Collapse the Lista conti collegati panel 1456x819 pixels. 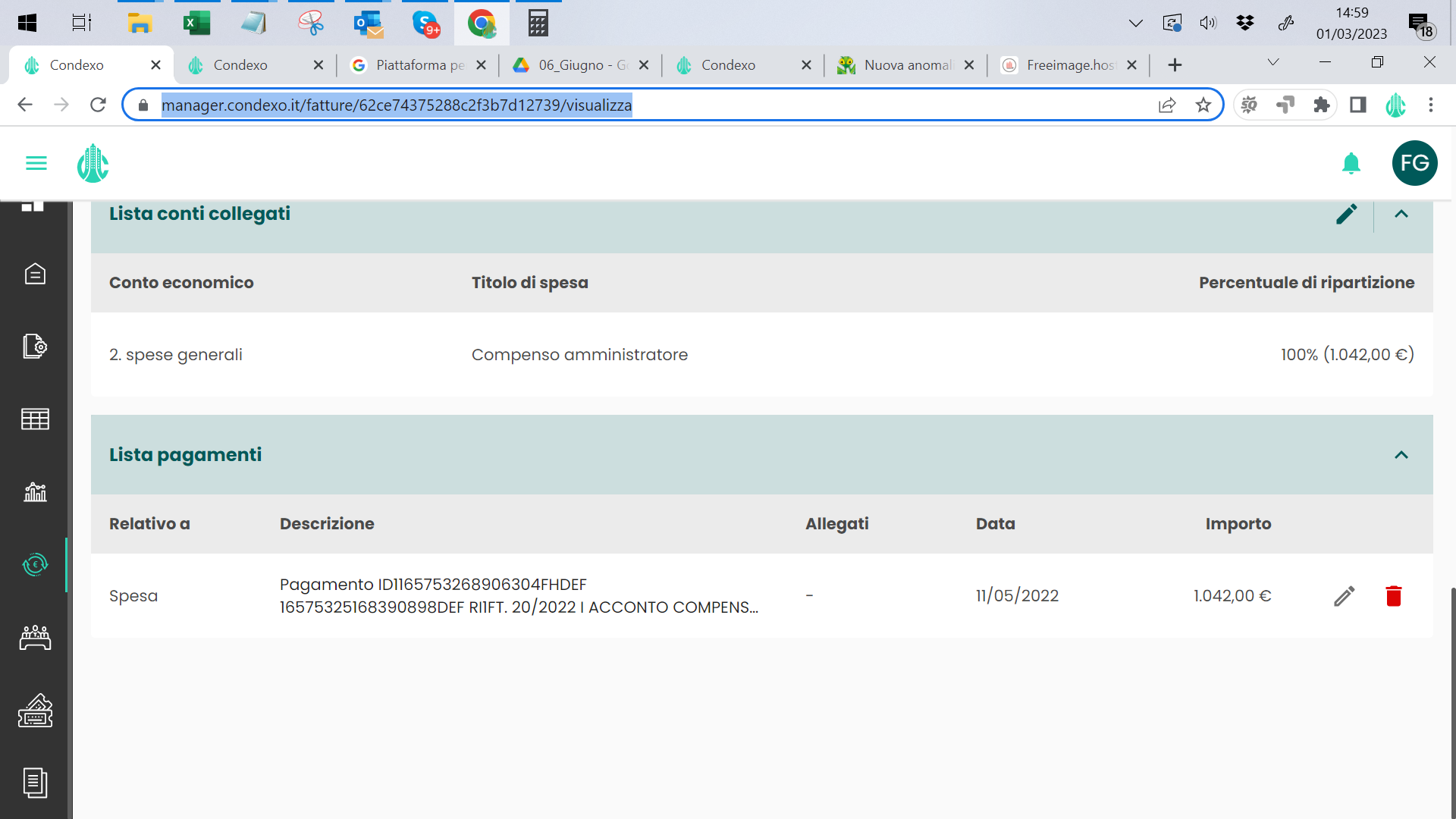[x=1401, y=214]
